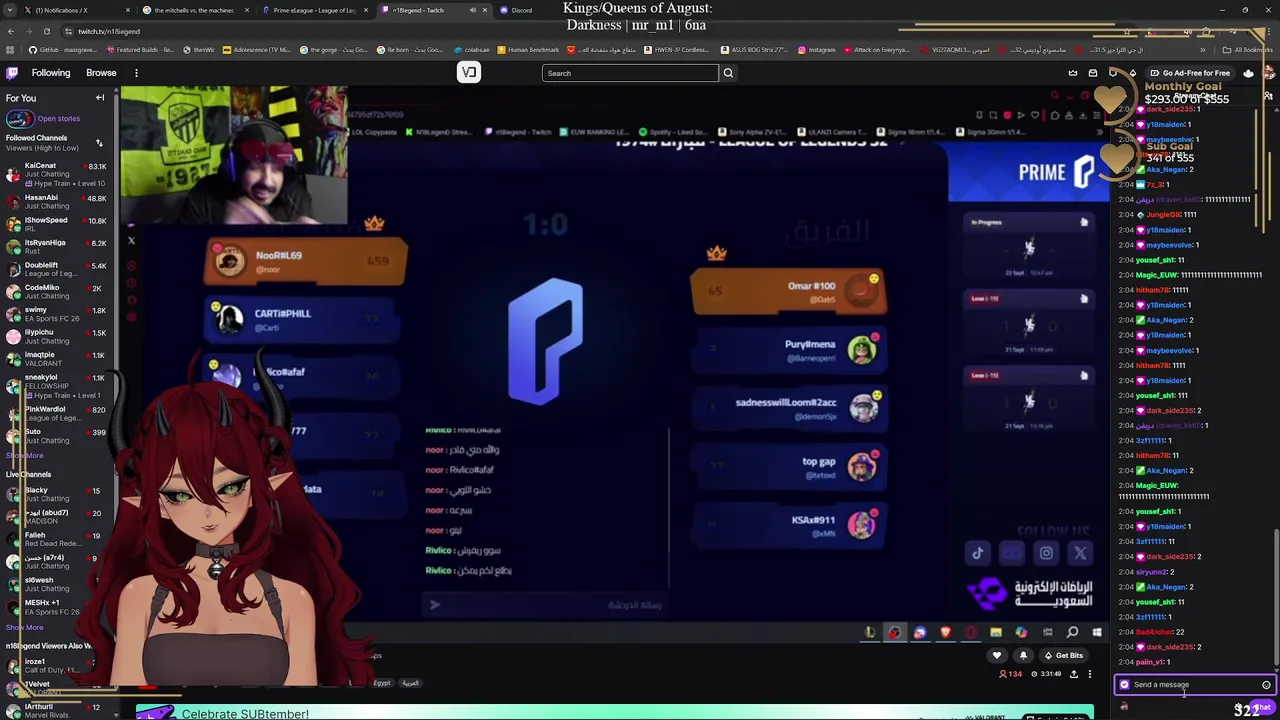Open the chat emote picker smiley
Viewport: 1280px width, 720px height.
point(1266,685)
